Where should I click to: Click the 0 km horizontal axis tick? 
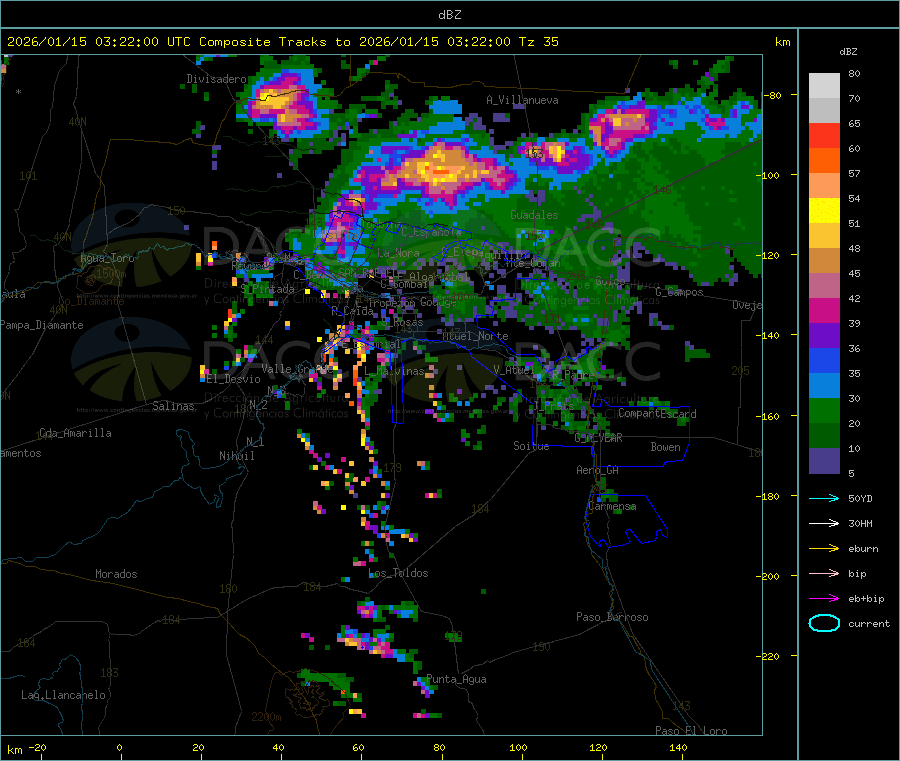coord(119,747)
